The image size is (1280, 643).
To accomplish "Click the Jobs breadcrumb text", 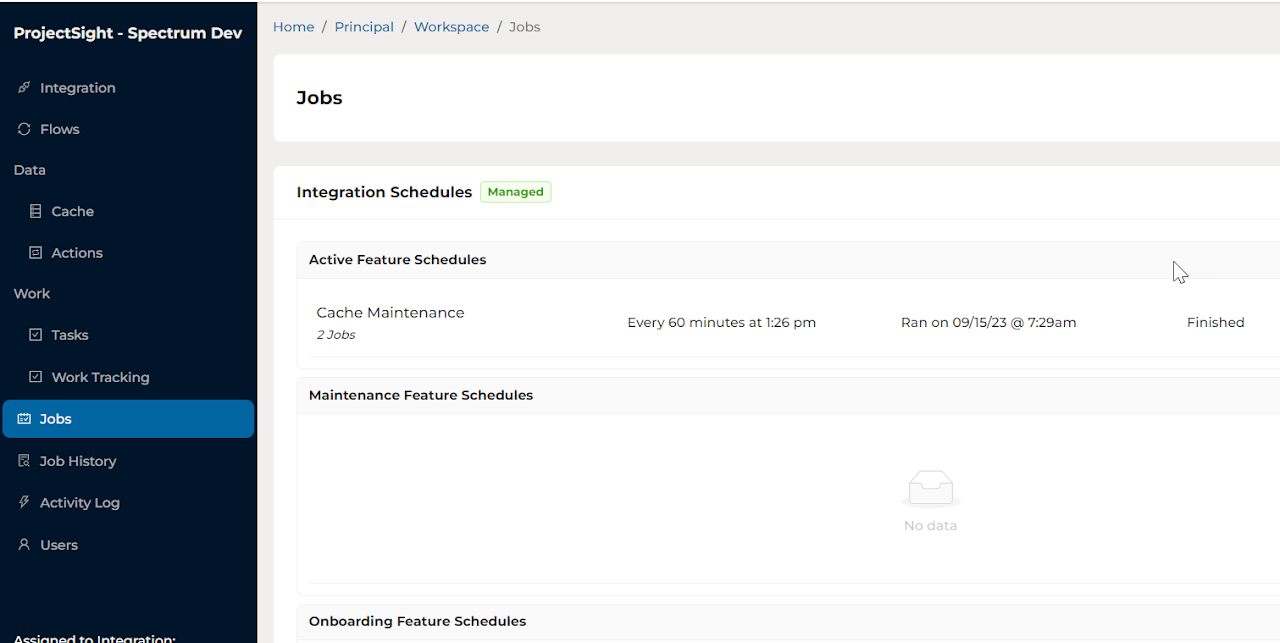I will click(x=525, y=27).
